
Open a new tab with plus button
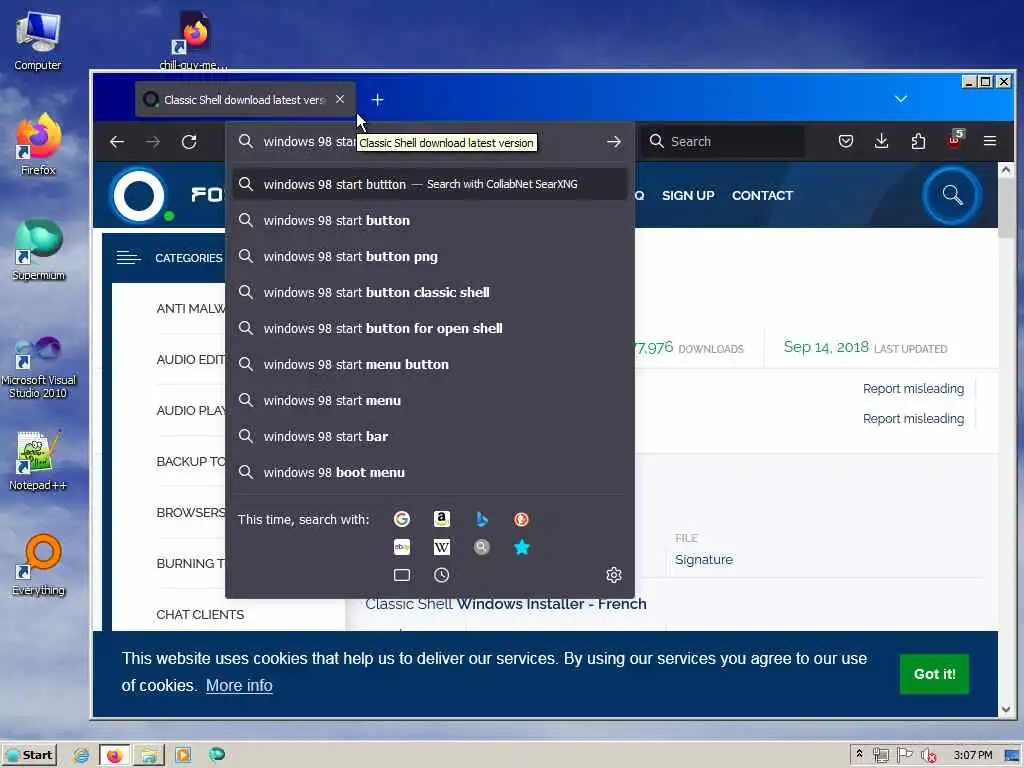(x=377, y=100)
